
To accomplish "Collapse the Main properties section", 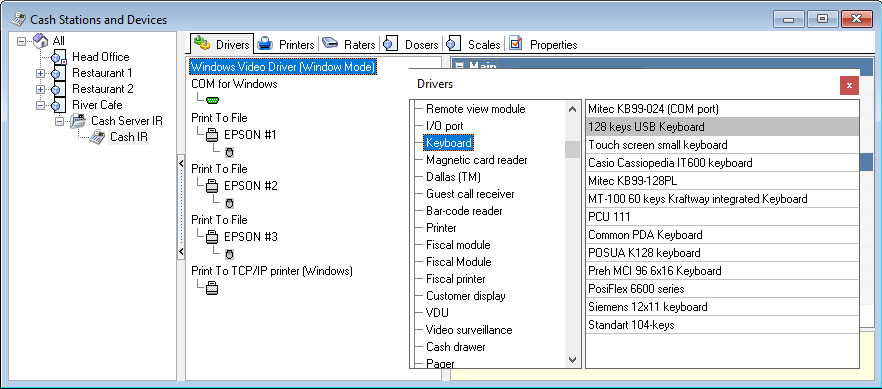I will pyautogui.click(x=460, y=66).
